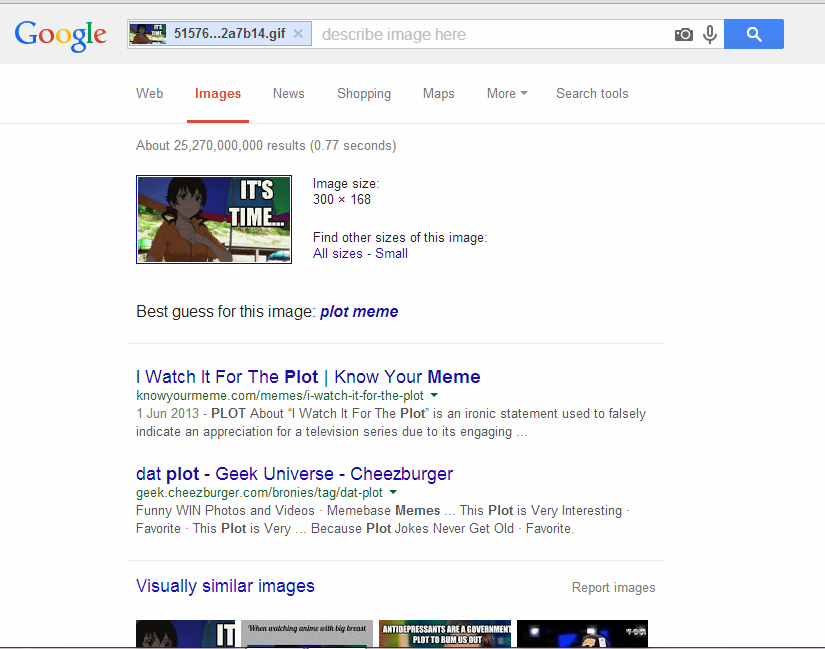Click the uploaded gif file chip thumbnail

point(148,34)
